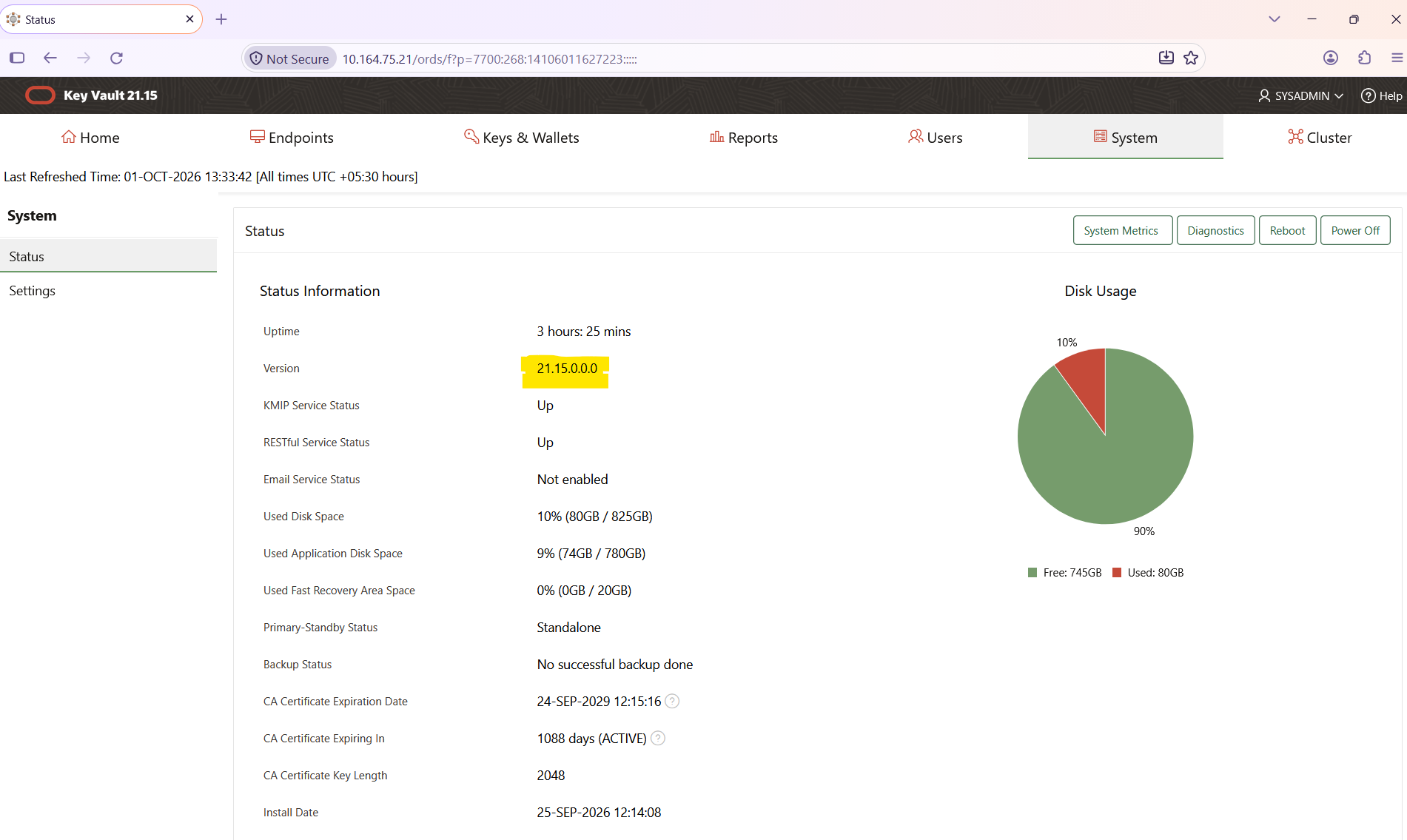Click the install/download app icon in address bar
1407x840 pixels.
point(1166,58)
